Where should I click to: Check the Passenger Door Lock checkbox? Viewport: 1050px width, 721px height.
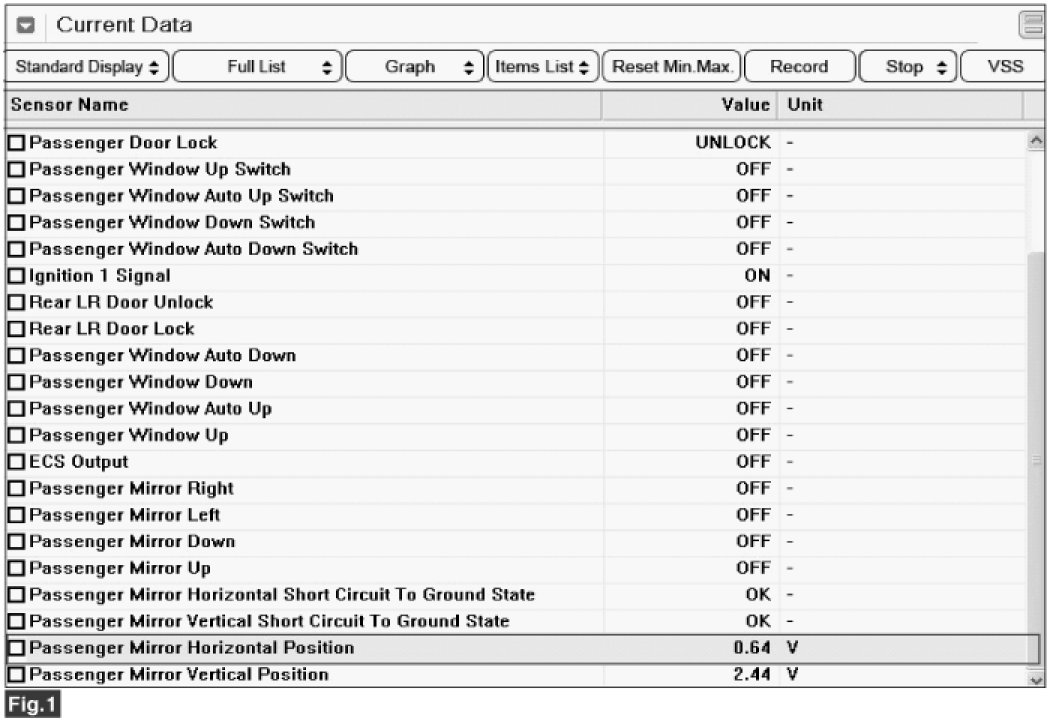coord(16,143)
